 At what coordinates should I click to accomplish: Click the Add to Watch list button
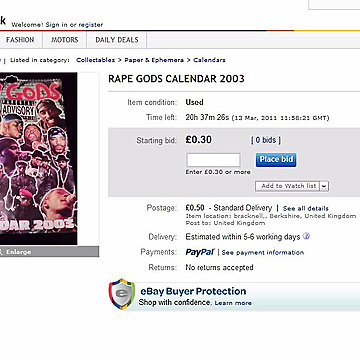pos(288,186)
